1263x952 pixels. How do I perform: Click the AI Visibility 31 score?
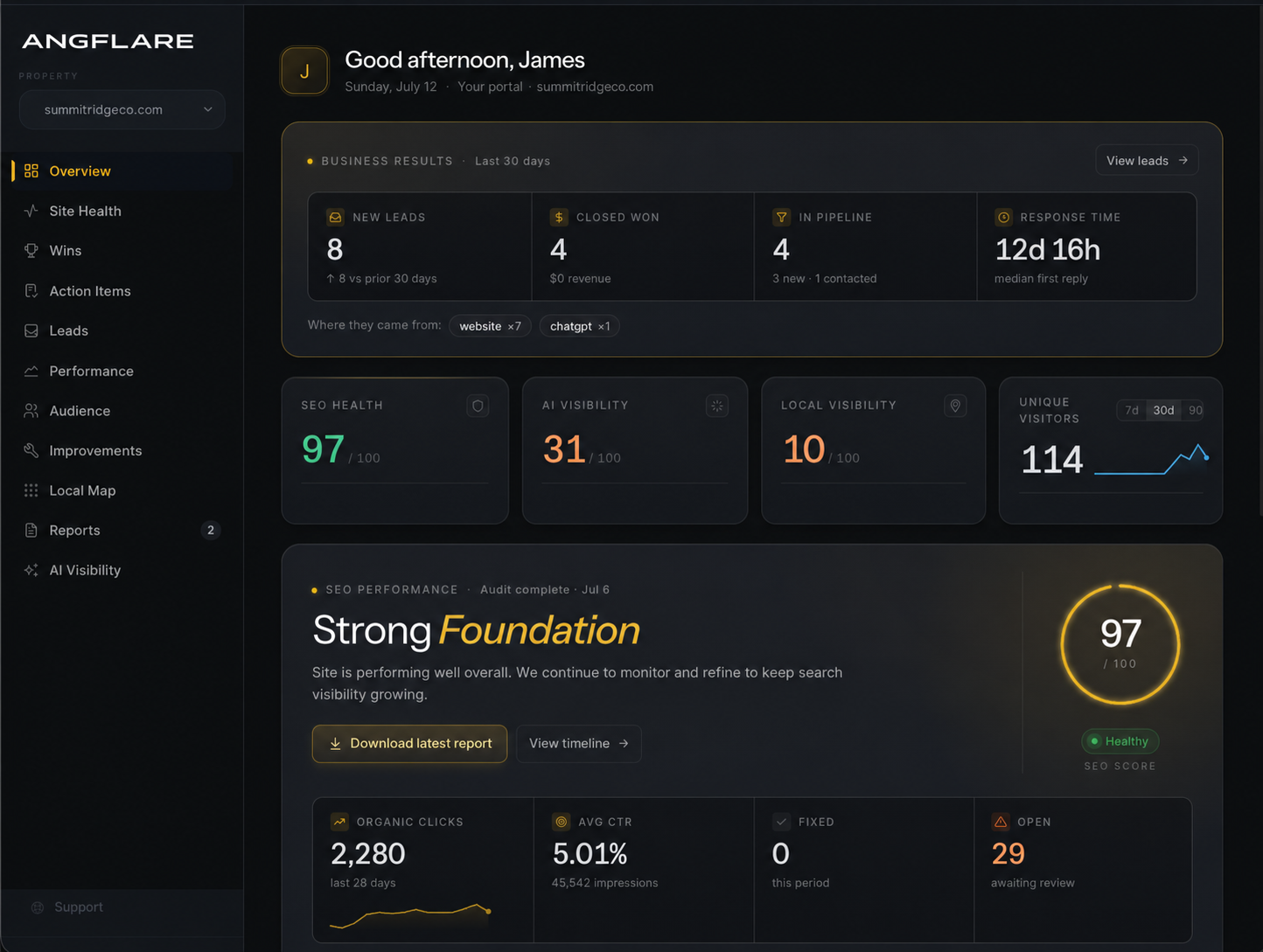564,449
